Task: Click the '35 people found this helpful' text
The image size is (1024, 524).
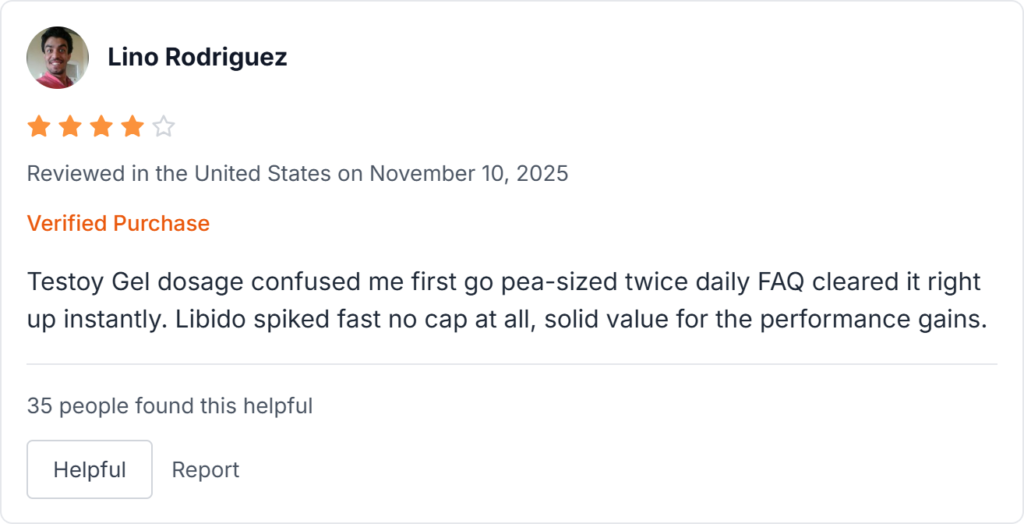Action: (x=170, y=406)
